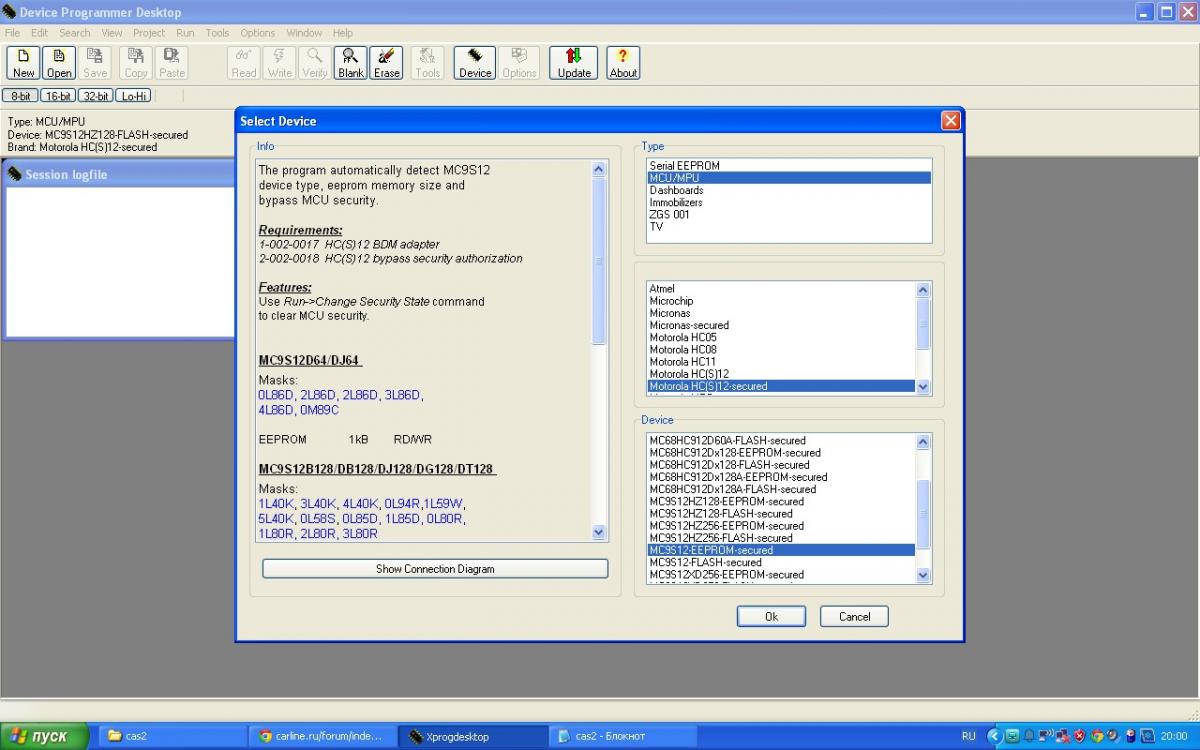
Task: Click the Device selection toolbar icon
Action: click(475, 62)
